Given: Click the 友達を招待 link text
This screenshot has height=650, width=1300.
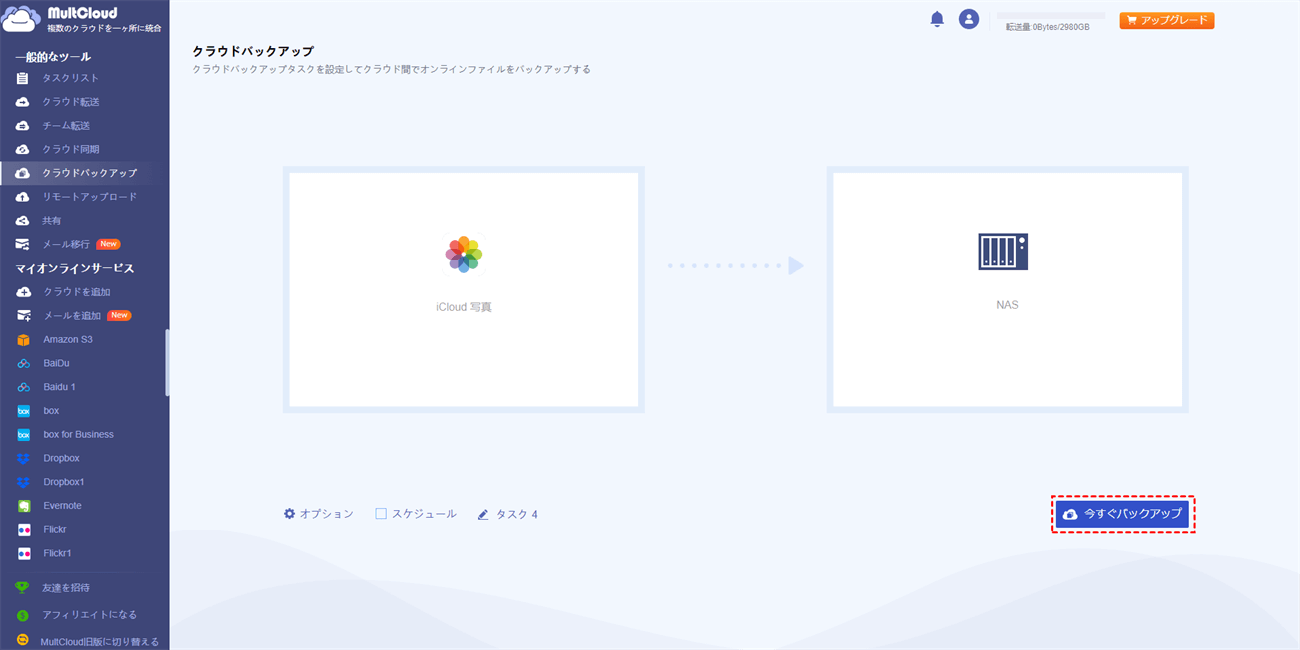Looking at the screenshot, I should (x=66, y=588).
